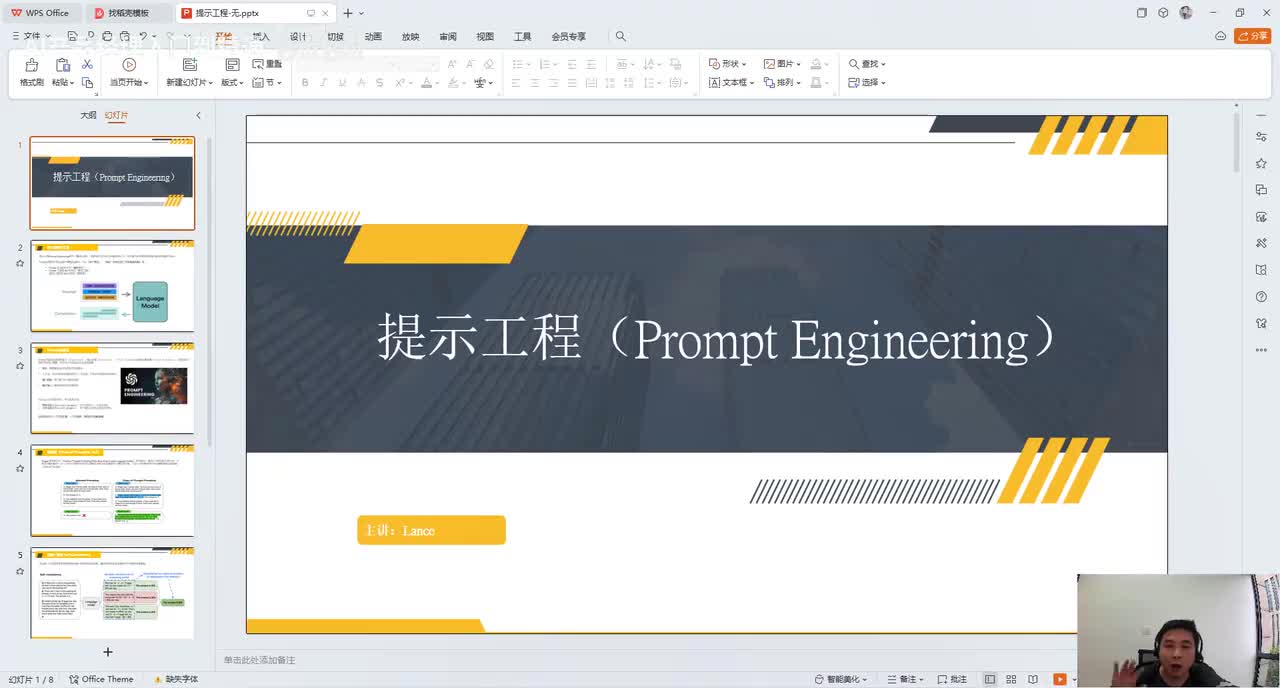Switch to Normal view in status bar
The image size is (1280, 688).
click(x=990, y=679)
